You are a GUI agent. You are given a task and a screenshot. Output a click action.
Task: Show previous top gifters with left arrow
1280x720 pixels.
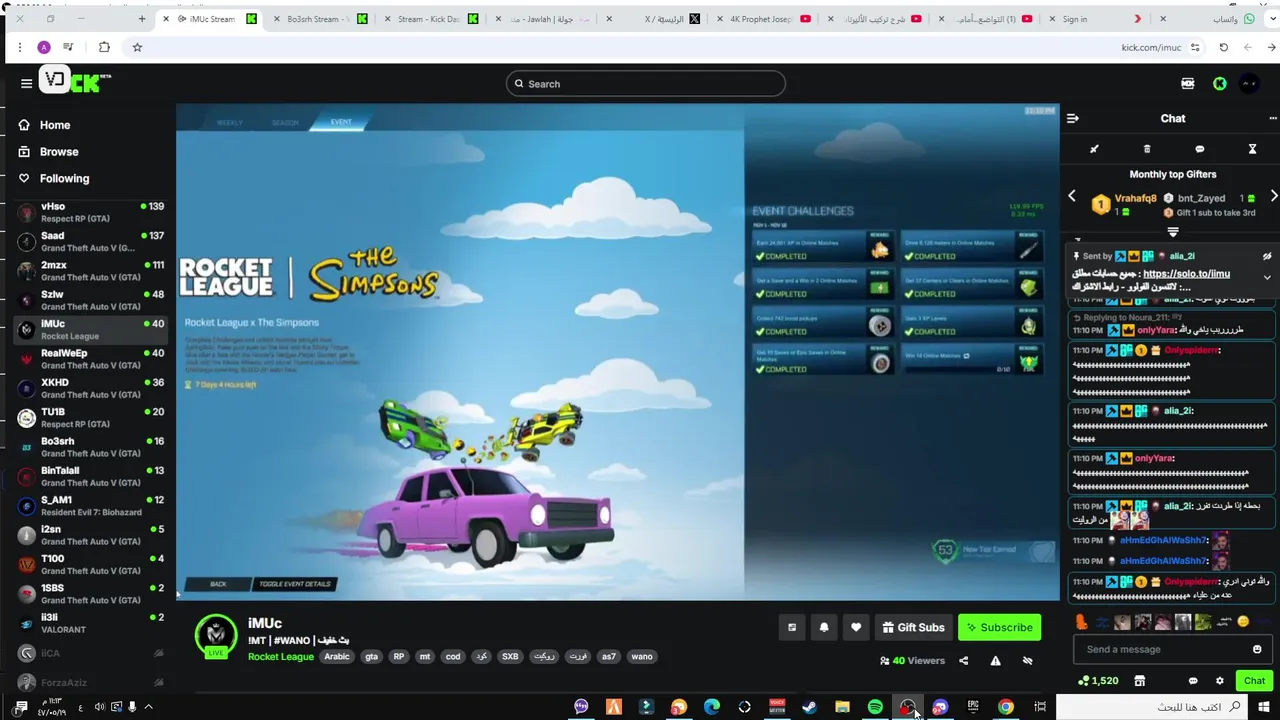1072,196
